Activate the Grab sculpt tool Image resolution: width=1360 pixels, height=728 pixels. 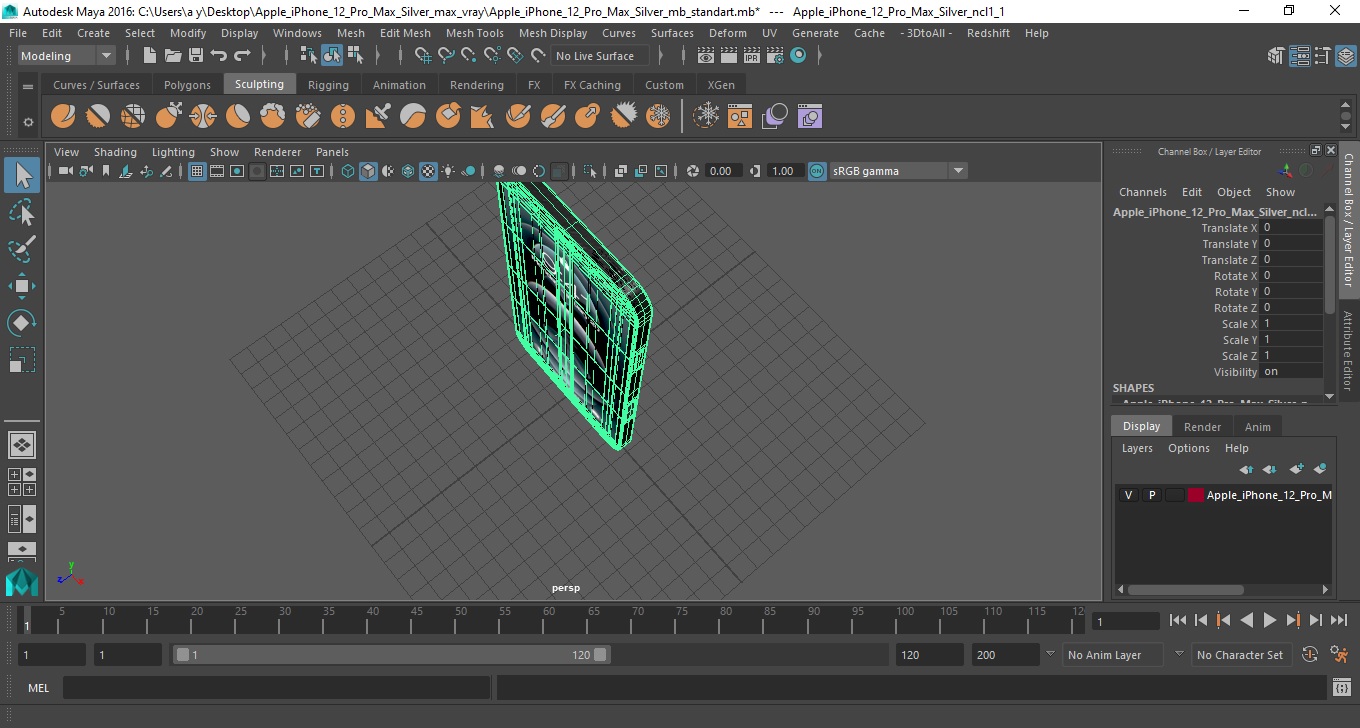tap(168, 116)
